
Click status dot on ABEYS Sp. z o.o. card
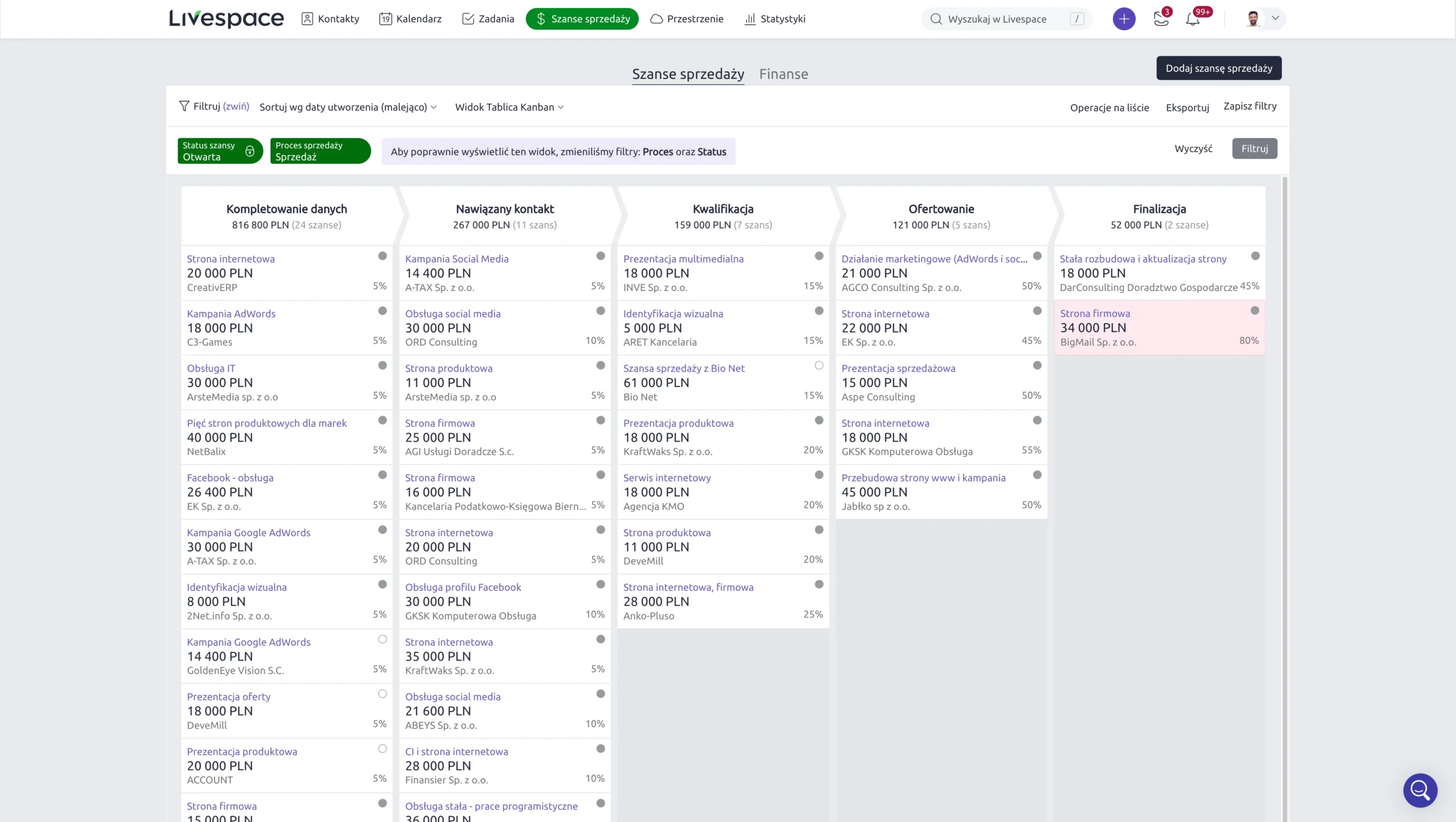pos(601,694)
